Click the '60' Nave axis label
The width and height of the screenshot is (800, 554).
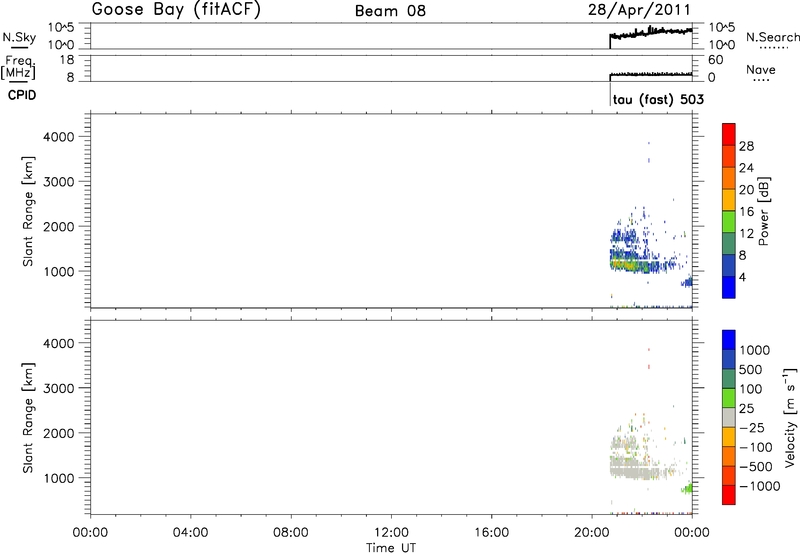pyautogui.click(x=715, y=60)
